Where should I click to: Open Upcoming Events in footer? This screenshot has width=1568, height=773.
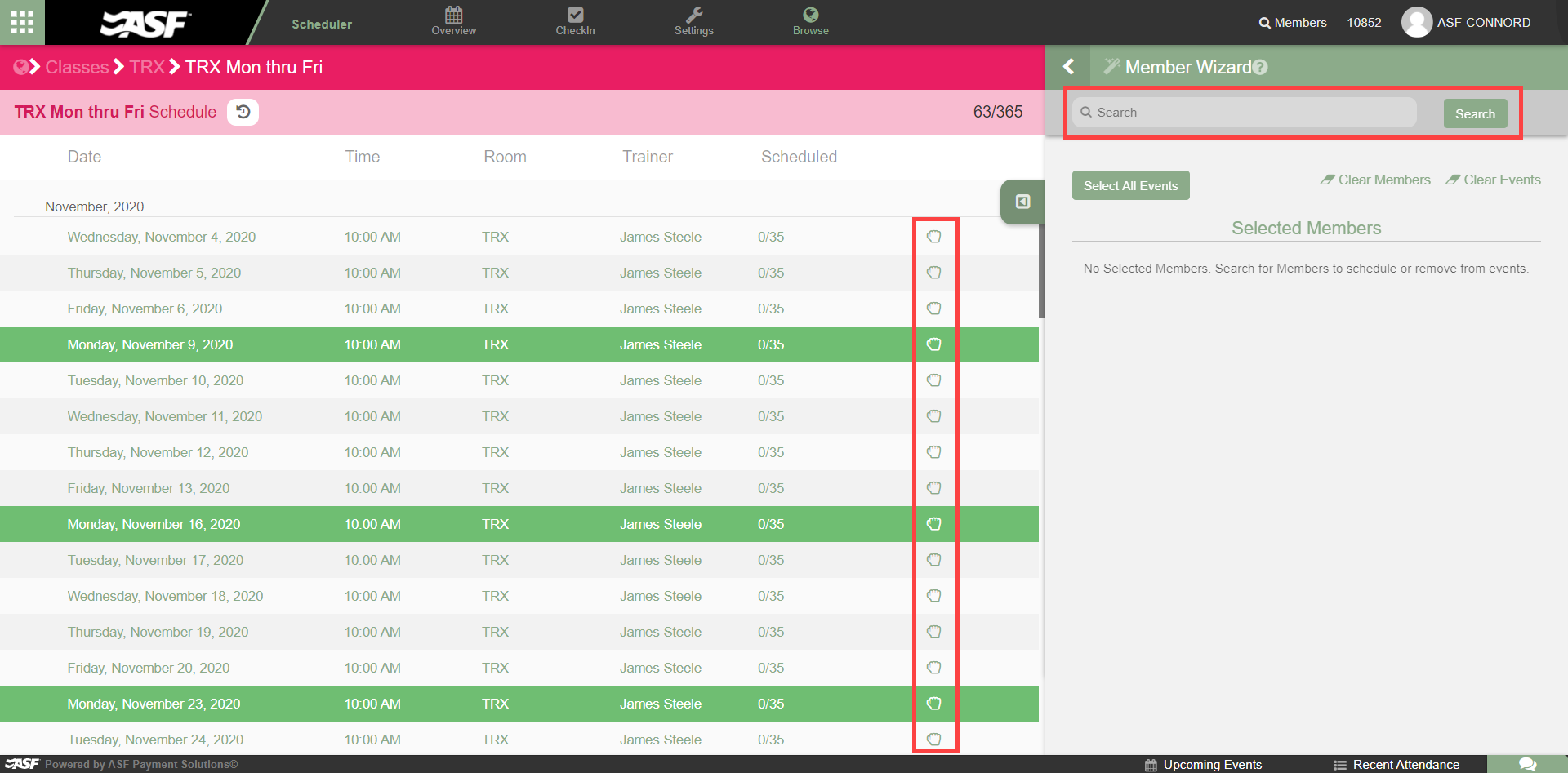pos(1204,765)
